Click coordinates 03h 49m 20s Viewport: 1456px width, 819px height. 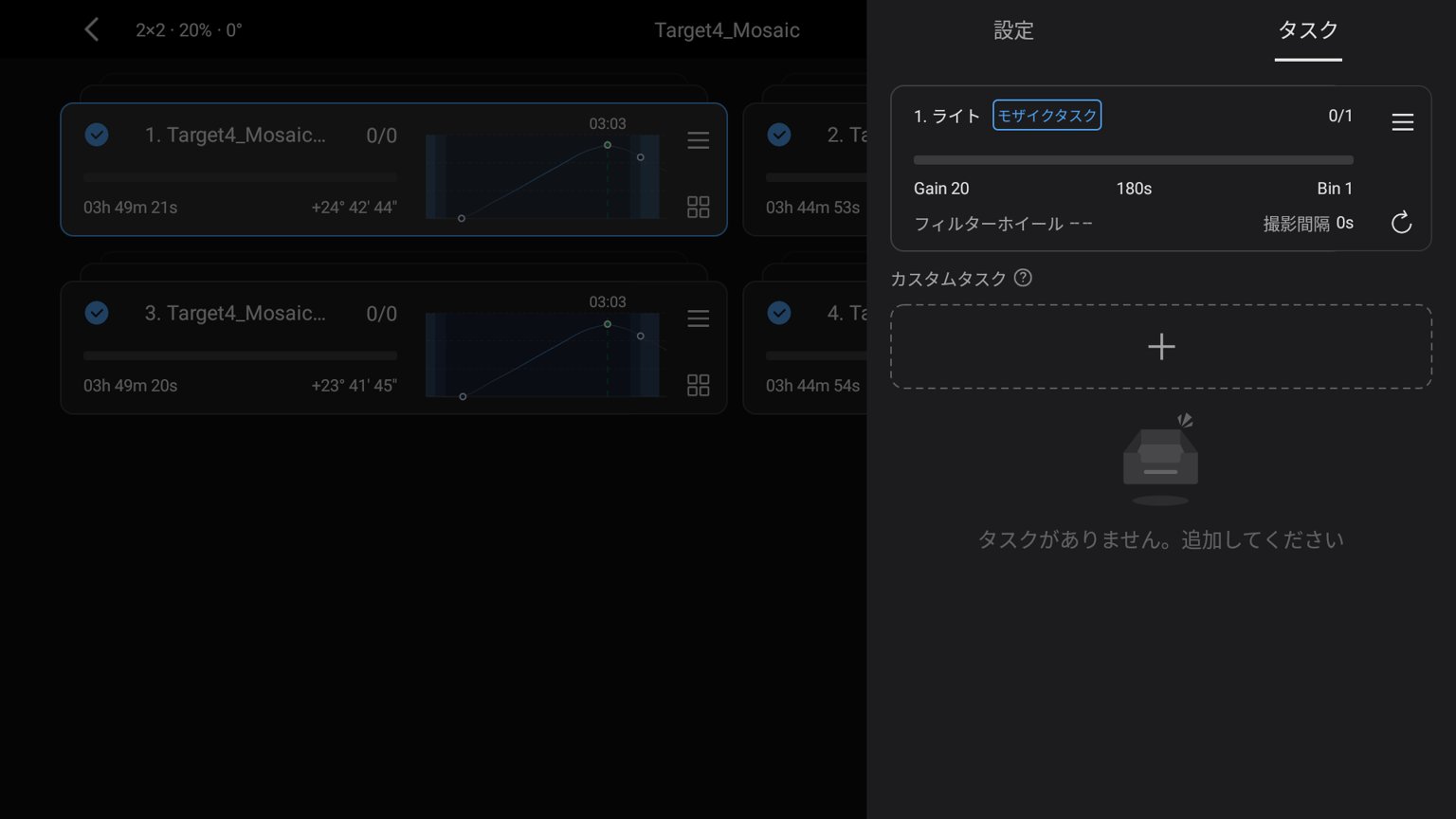click(130, 386)
